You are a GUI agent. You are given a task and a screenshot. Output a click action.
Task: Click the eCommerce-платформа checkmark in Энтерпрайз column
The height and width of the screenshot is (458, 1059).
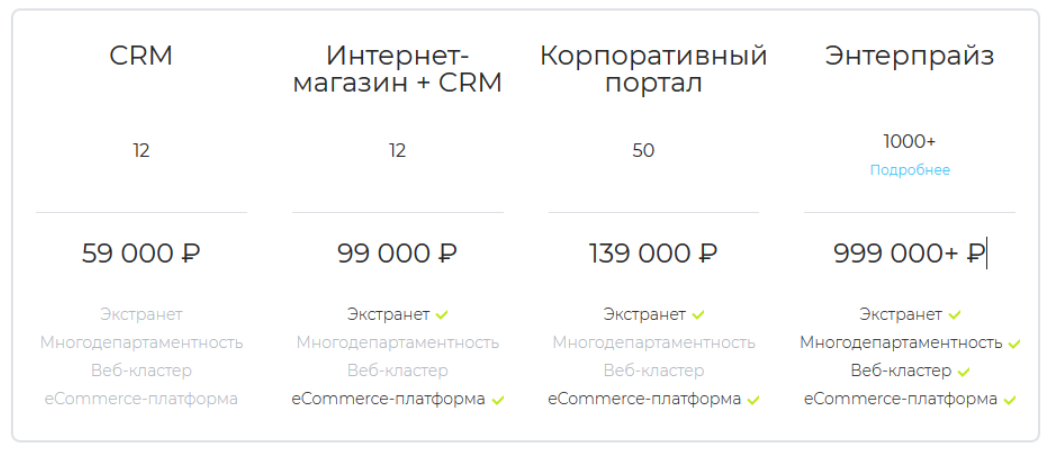tap(1010, 401)
